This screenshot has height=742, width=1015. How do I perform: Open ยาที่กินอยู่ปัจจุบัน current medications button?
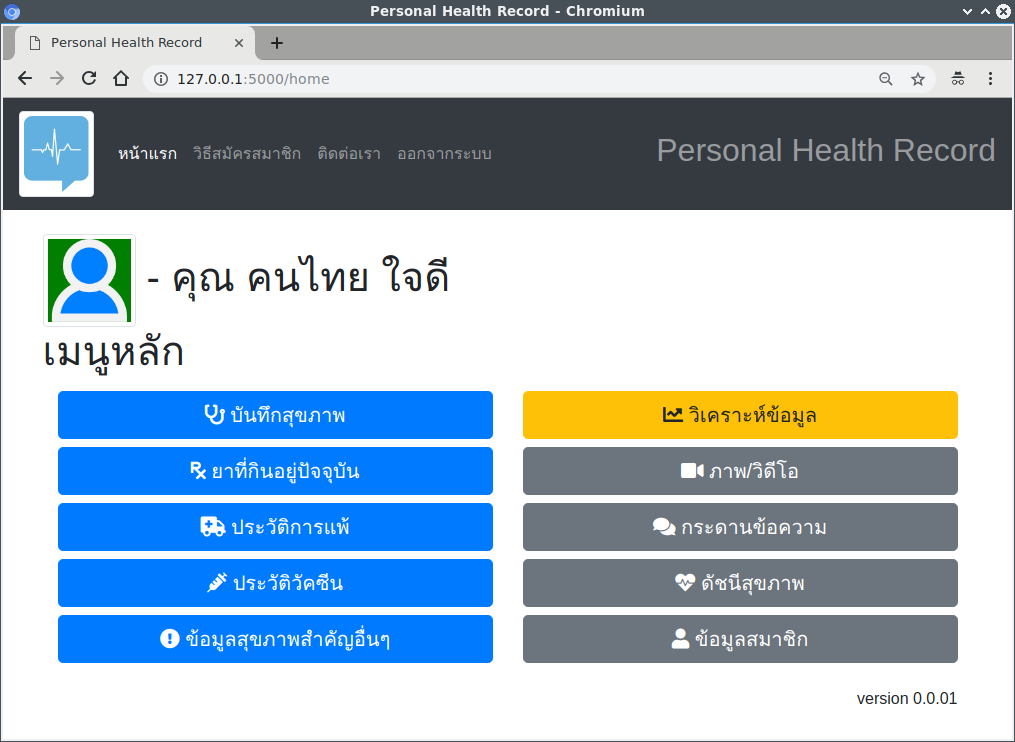(x=275, y=471)
